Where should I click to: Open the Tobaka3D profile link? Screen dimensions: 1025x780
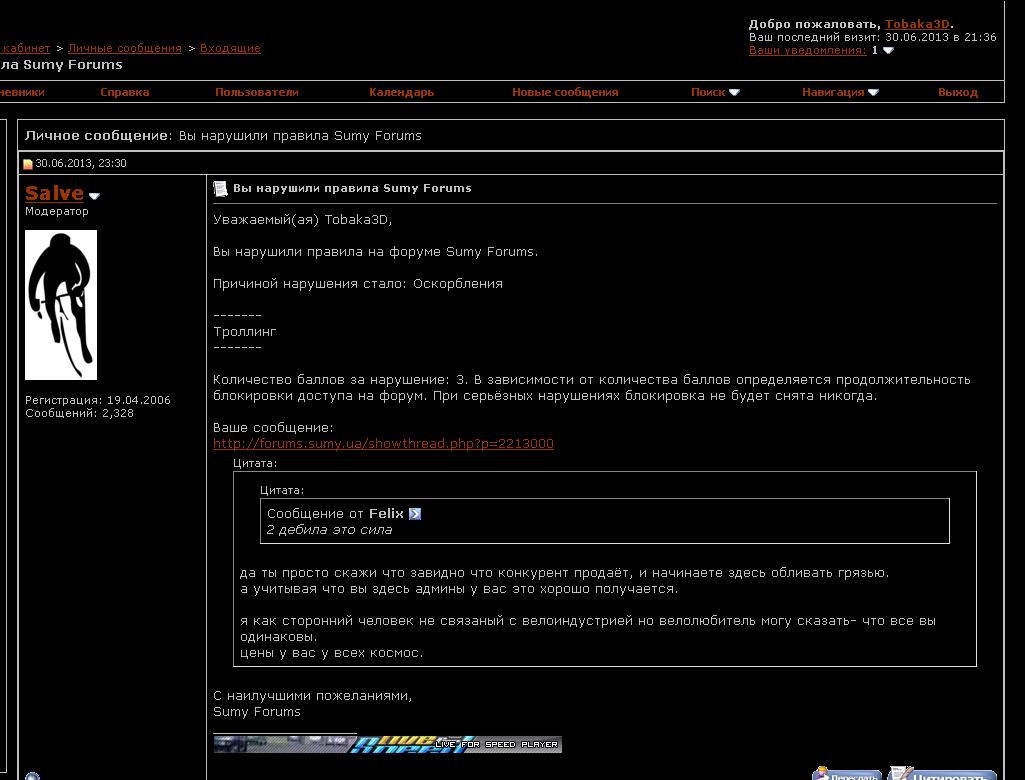[918, 24]
